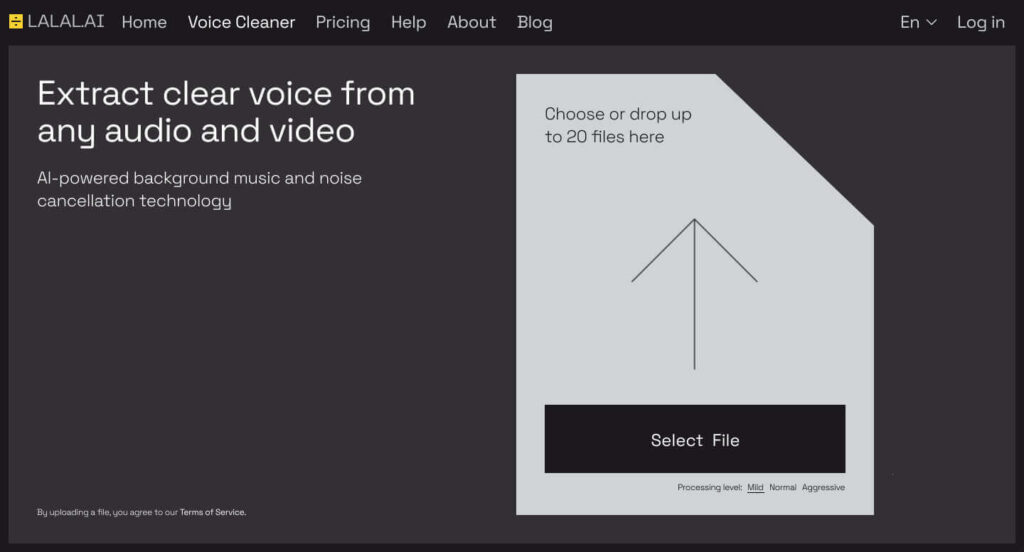Click the chevron next to En
This screenshot has width=1024, height=552.
(932, 22)
